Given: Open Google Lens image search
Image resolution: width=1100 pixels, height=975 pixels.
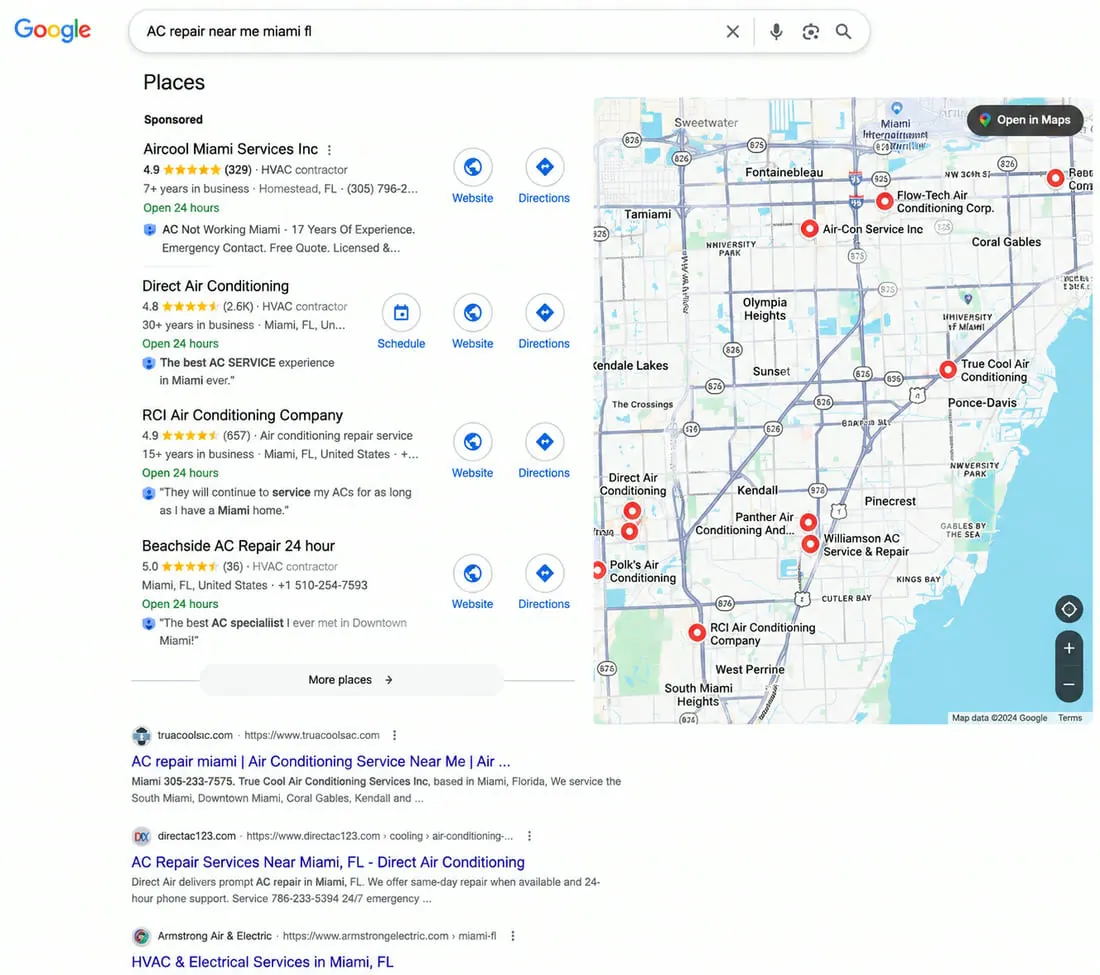Looking at the screenshot, I should click(x=810, y=32).
